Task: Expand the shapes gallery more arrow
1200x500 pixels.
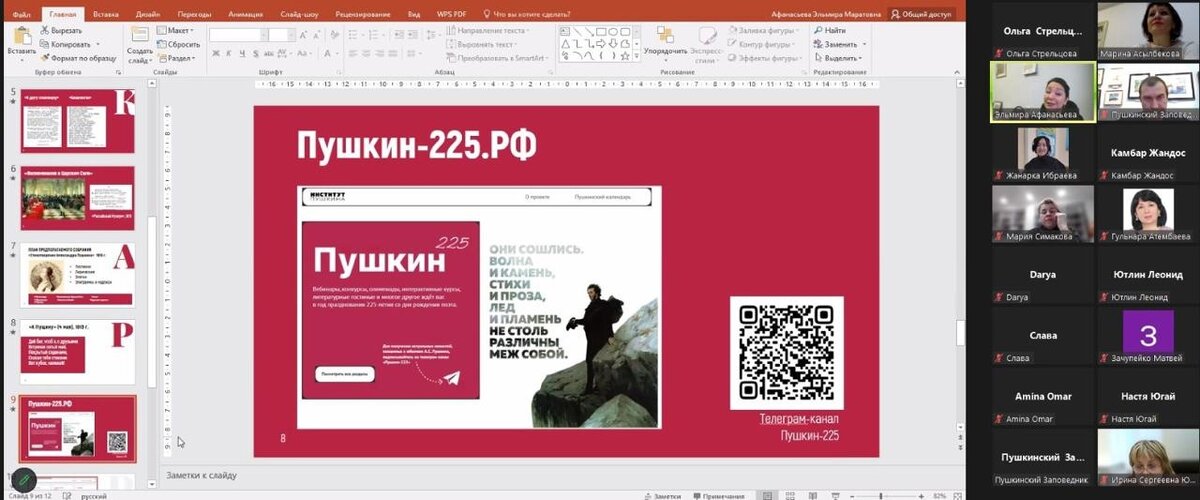Action: pos(637,56)
